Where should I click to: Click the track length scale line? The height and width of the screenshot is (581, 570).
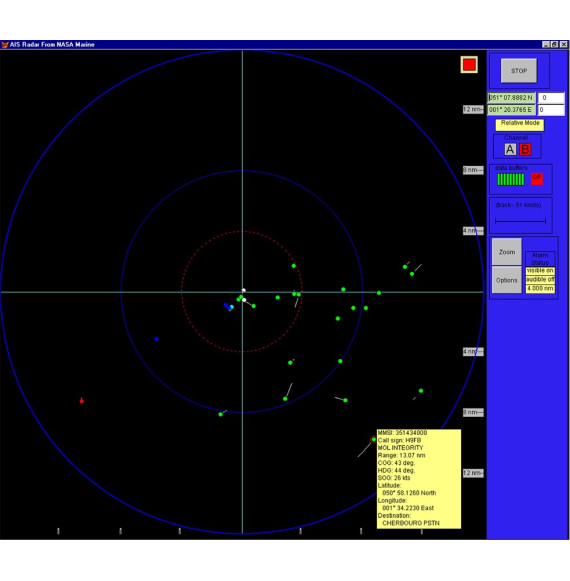click(x=520, y=221)
